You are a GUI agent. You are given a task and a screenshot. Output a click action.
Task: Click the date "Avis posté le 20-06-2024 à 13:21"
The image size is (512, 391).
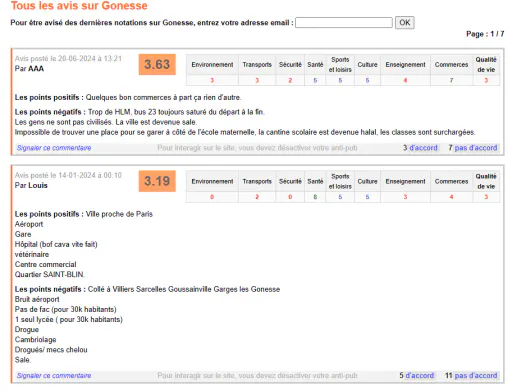68,59
